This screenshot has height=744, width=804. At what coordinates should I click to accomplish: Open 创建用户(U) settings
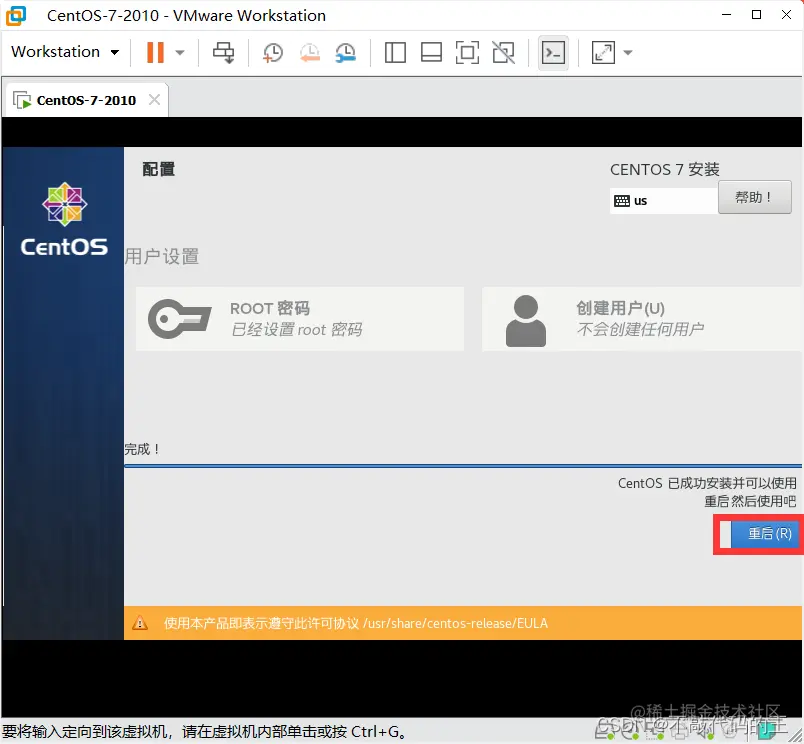(x=642, y=319)
